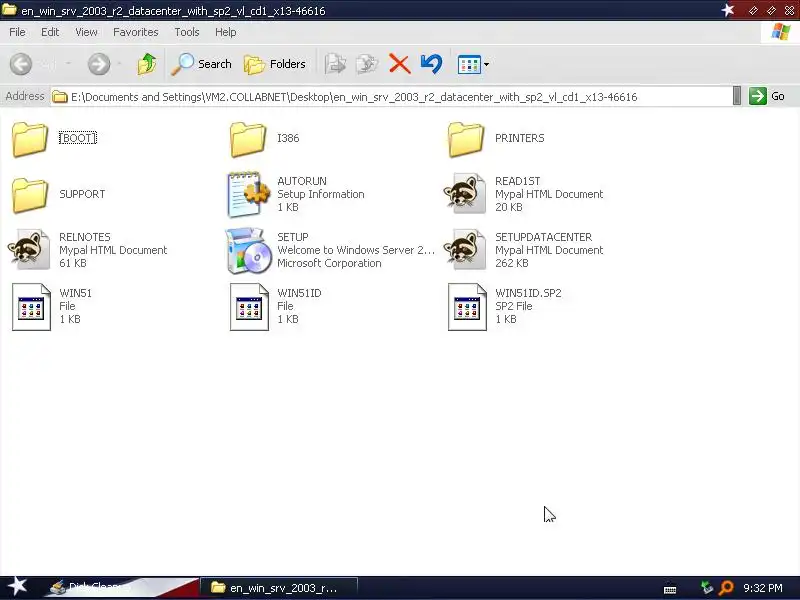The width and height of the screenshot is (800, 600).
Task: Click the star button in title bar
Action: click(x=728, y=10)
